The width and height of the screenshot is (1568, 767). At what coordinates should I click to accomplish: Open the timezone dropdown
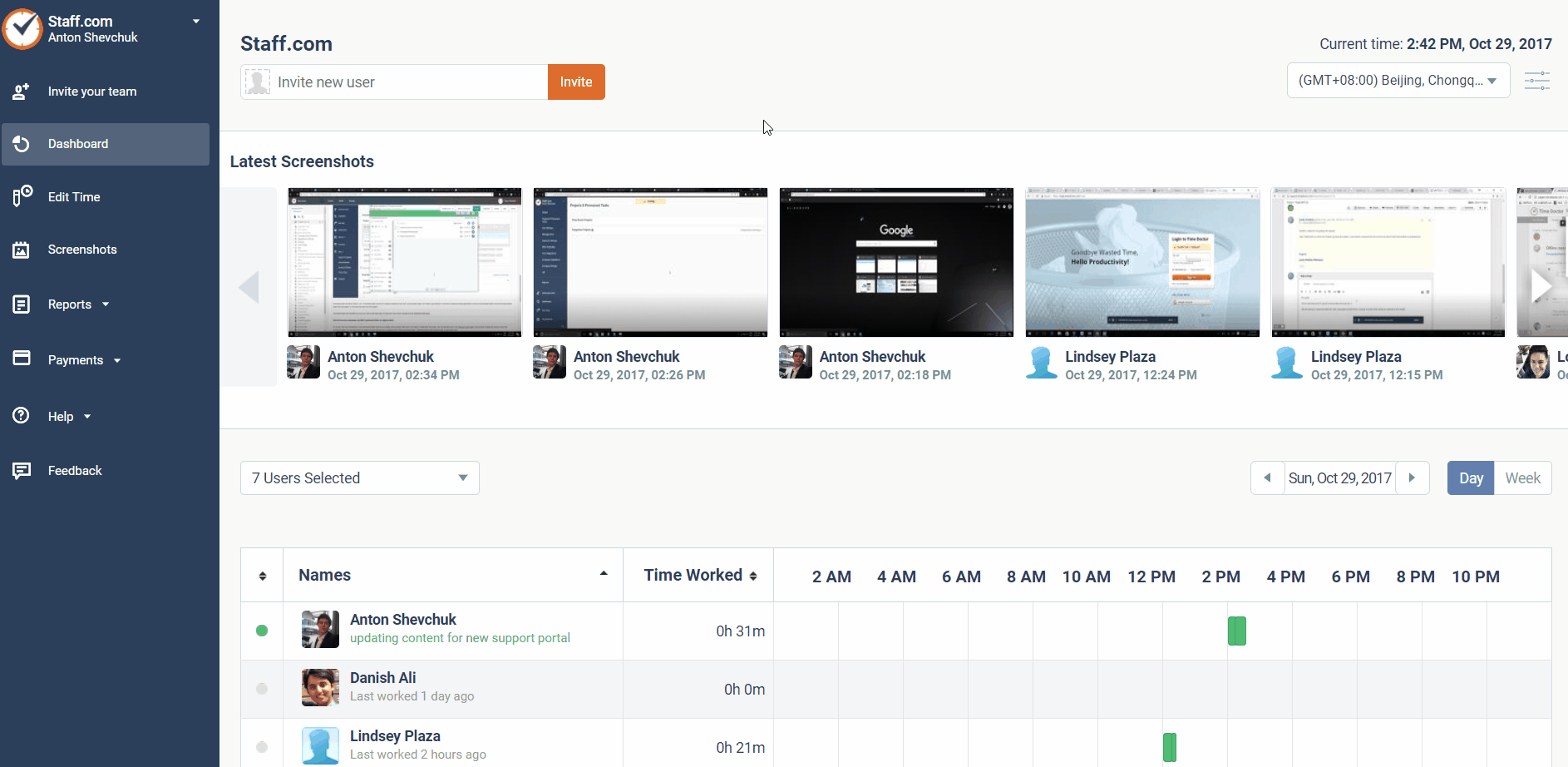(1398, 81)
